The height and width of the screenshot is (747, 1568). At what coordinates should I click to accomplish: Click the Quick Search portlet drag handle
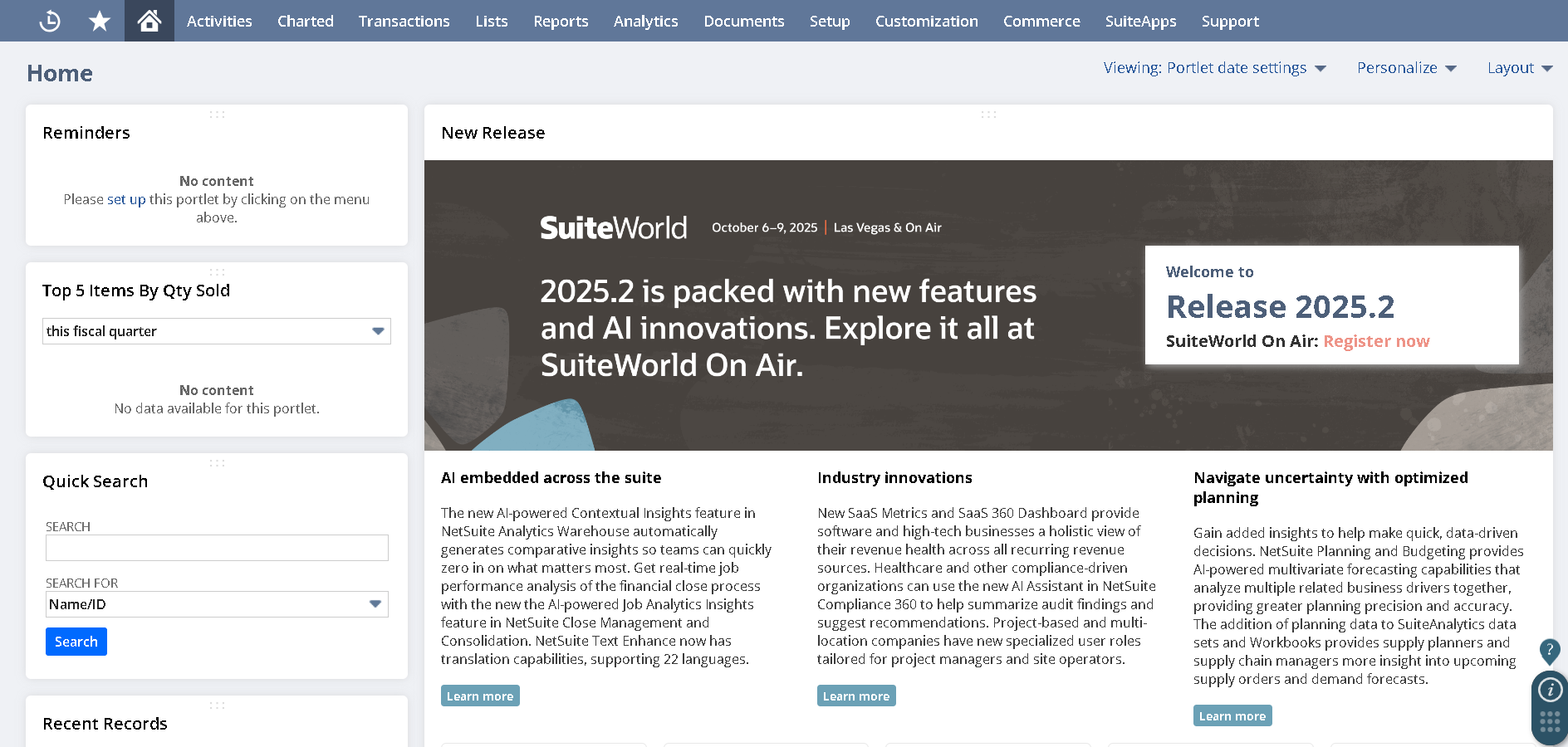pyautogui.click(x=217, y=463)
